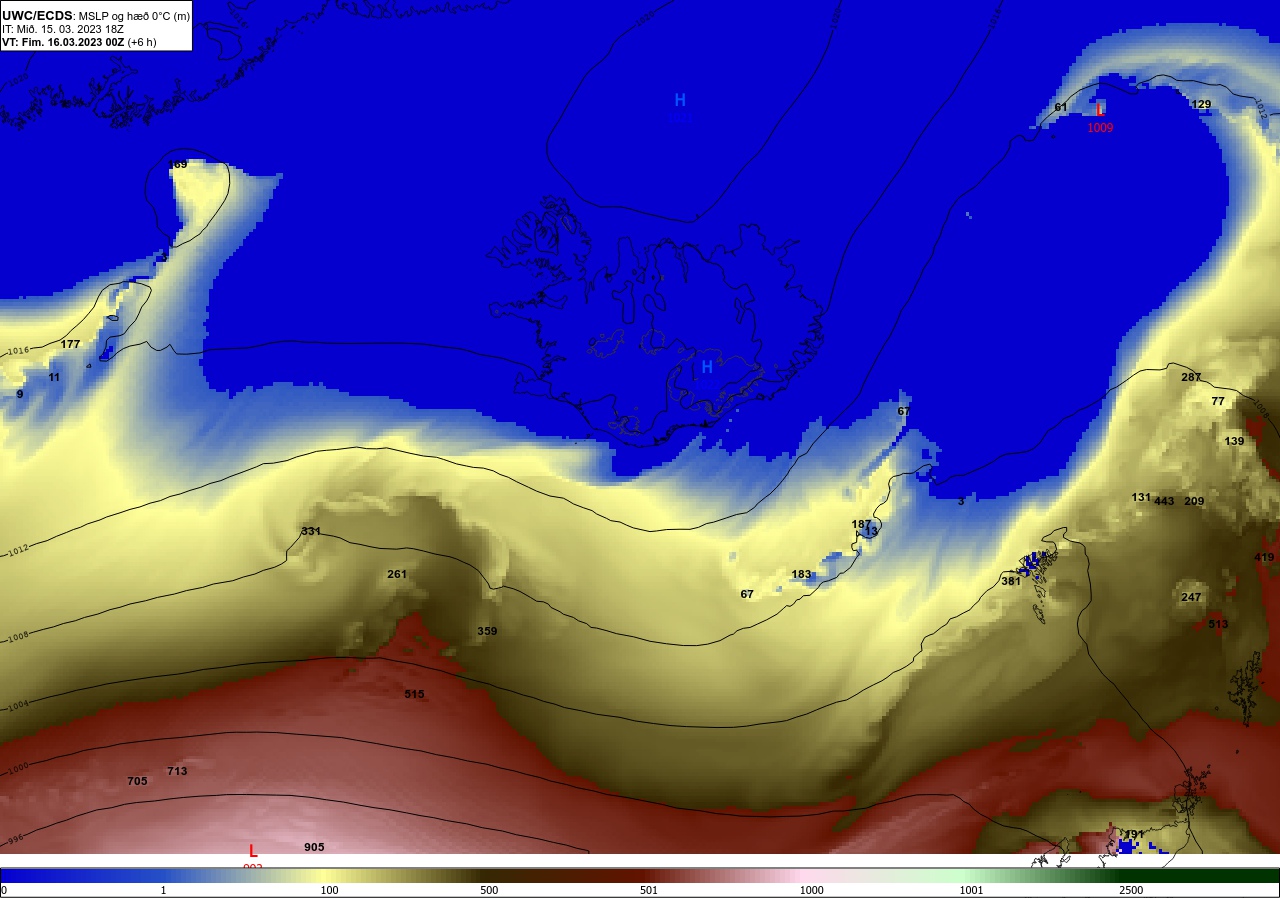Screen dimensions: 1280x898
Task: Click the value 129 at the top right
Action: (x=1201, y=104)
